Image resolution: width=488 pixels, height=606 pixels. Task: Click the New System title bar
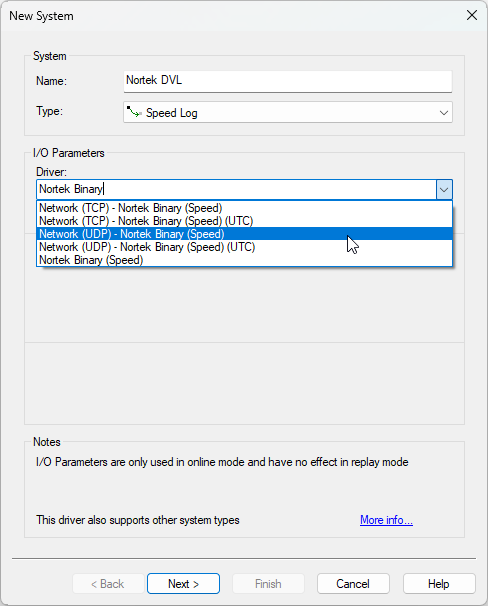tap(232, 16)
